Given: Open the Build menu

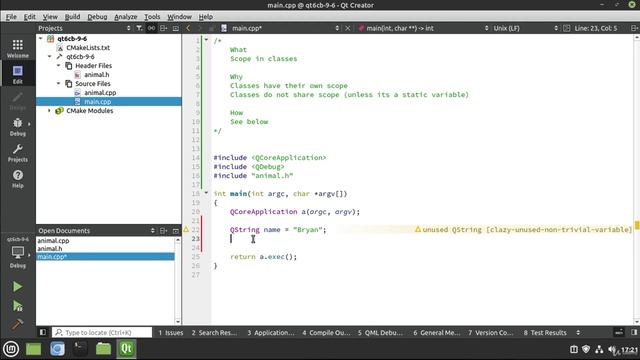Looking at the screenshot, I should [72, 17].
